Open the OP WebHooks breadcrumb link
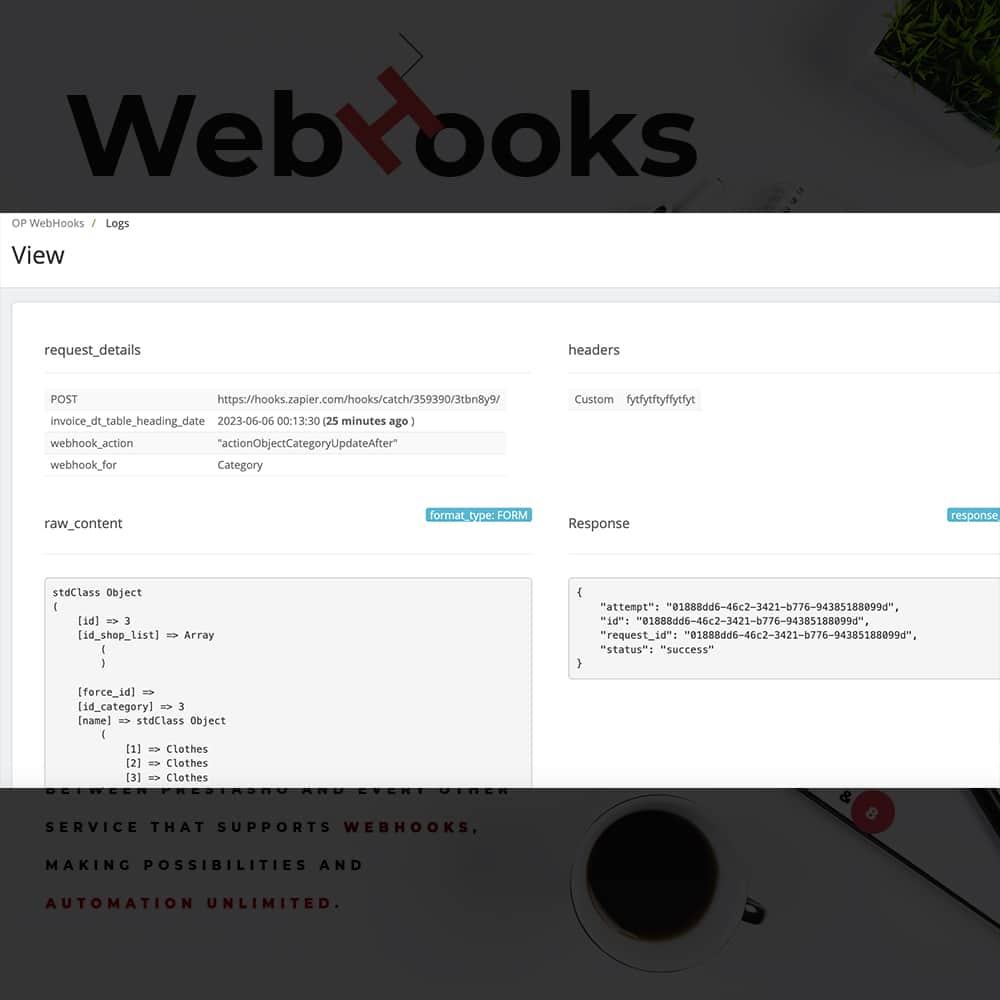The width and height of the screenshot is (1000, 1000). 48,223
